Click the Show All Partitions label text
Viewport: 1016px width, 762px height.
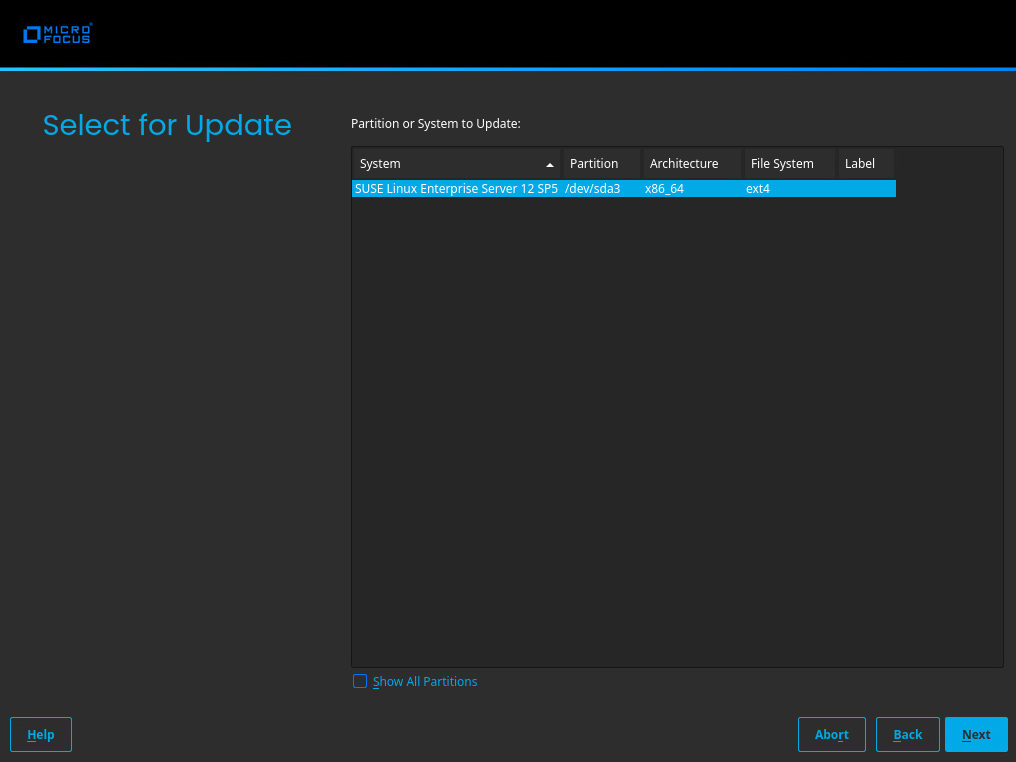pos(425,682)
